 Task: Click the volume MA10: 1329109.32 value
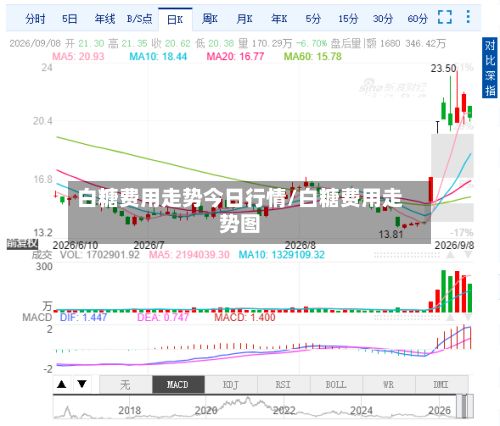(282, 255)
